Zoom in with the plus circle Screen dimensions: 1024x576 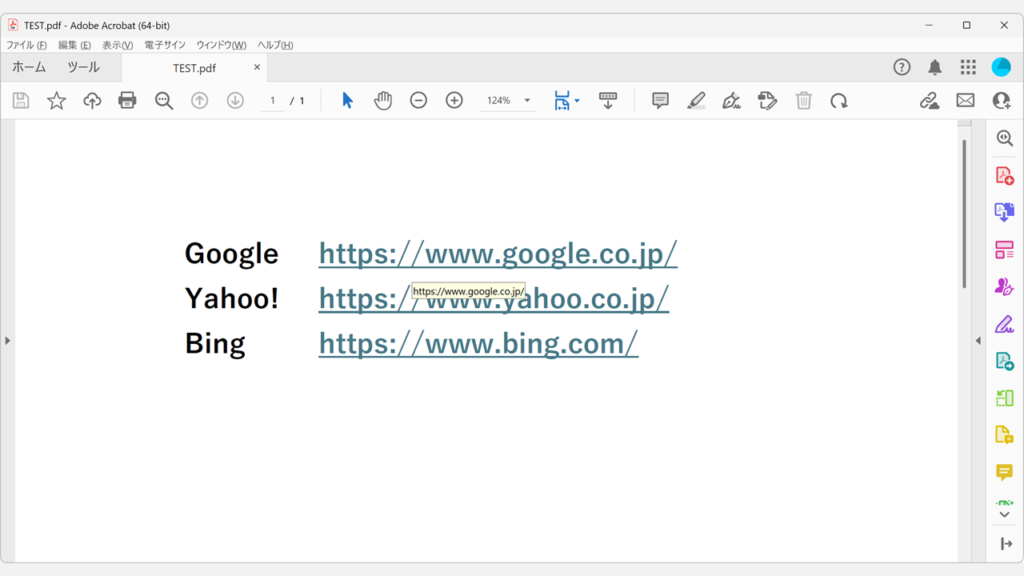(454, 101)
